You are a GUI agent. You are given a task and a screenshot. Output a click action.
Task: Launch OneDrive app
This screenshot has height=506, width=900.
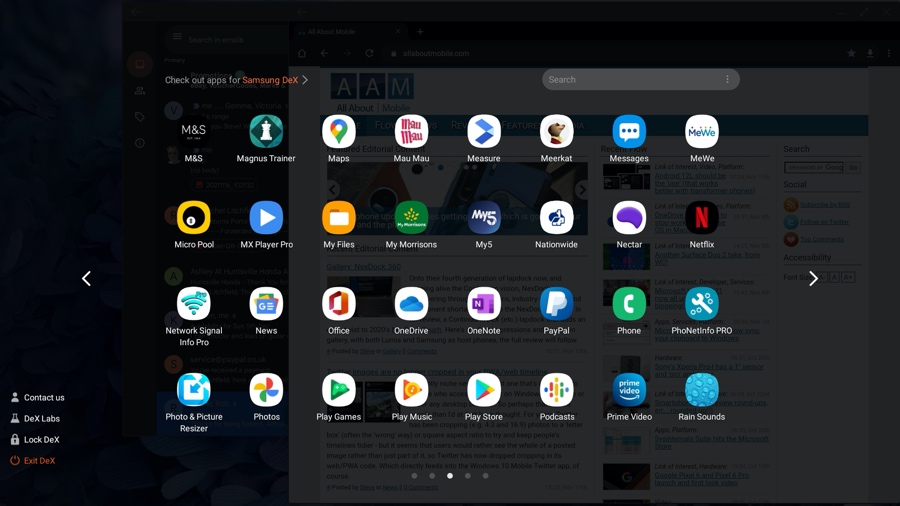[x=411, y=304]
